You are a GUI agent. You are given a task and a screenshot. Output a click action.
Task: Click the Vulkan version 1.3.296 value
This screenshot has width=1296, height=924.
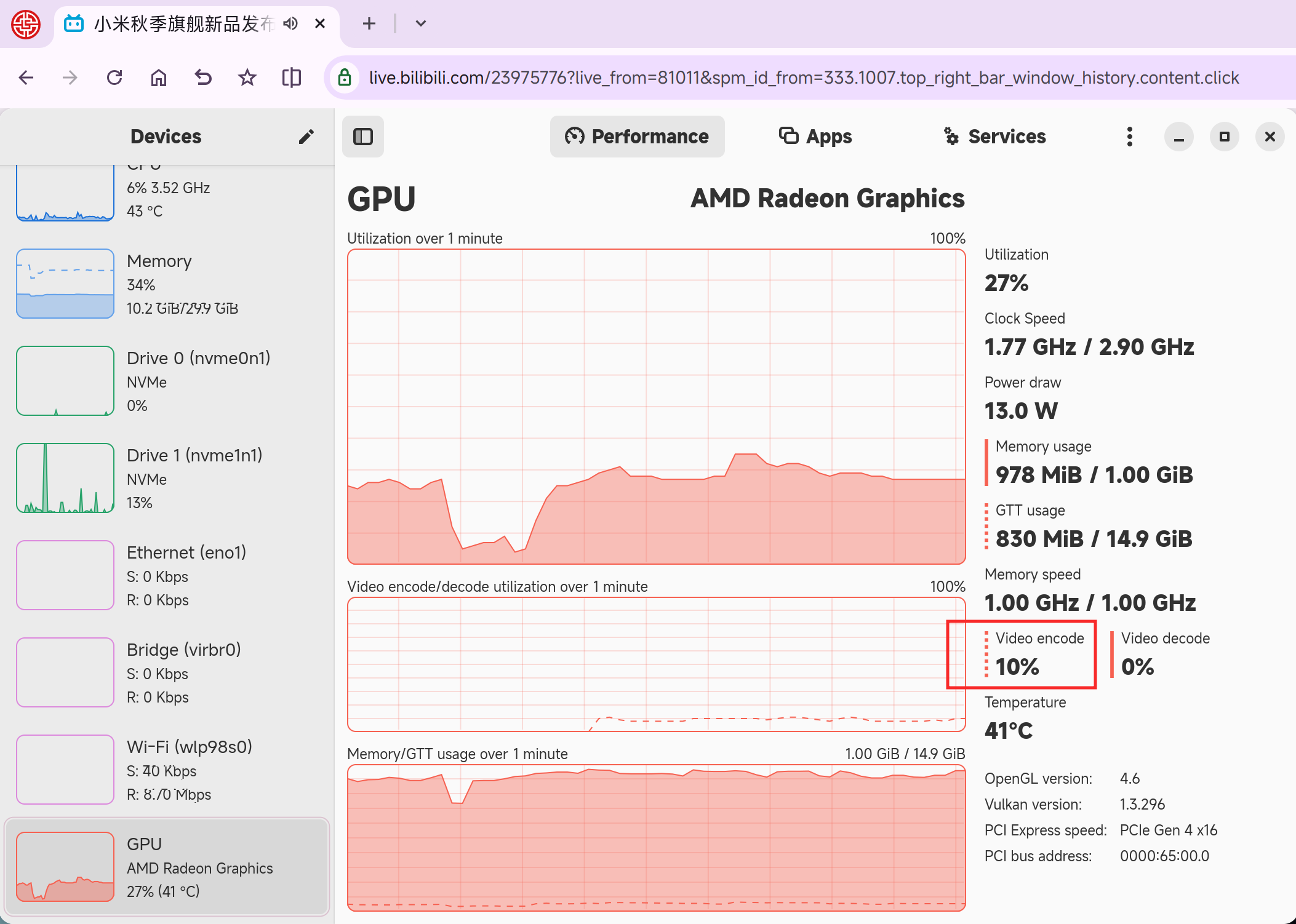coord(1142,804)
